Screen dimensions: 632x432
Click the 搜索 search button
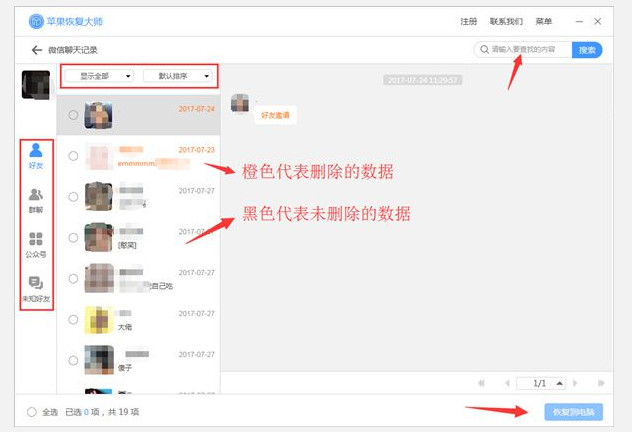[x=587, y=50]
